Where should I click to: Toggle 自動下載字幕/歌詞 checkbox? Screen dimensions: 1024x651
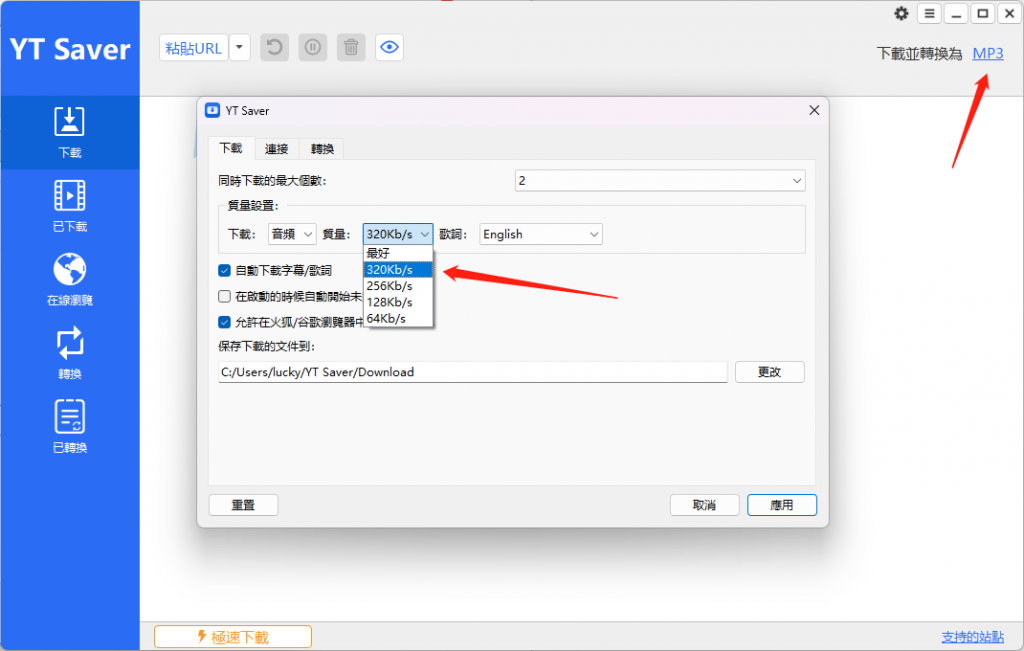(225, 270)
